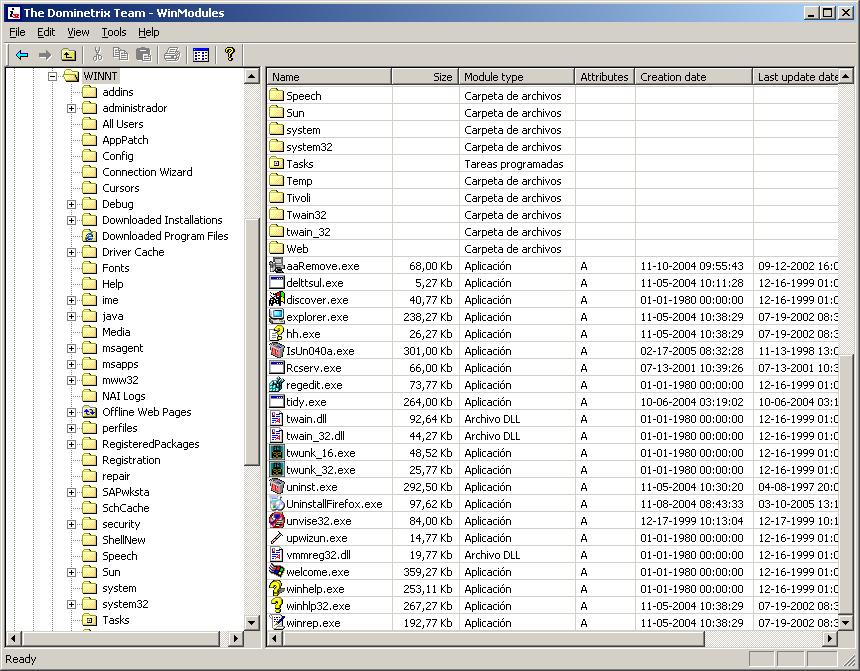Click the view mode grid toolbar icon
The height and width of the screenshot is (671, 860).
click(201, 55)
